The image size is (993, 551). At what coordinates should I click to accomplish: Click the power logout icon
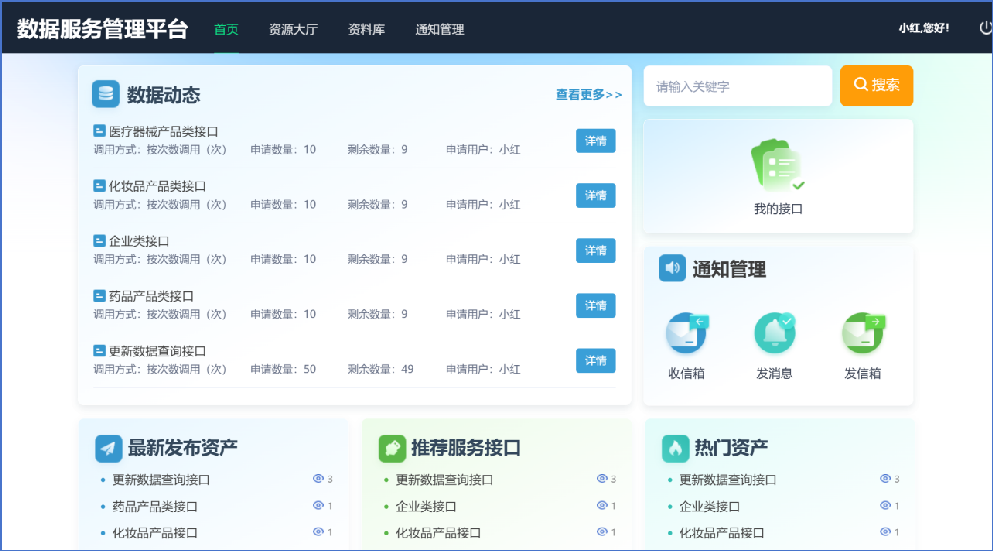(985, 28)
